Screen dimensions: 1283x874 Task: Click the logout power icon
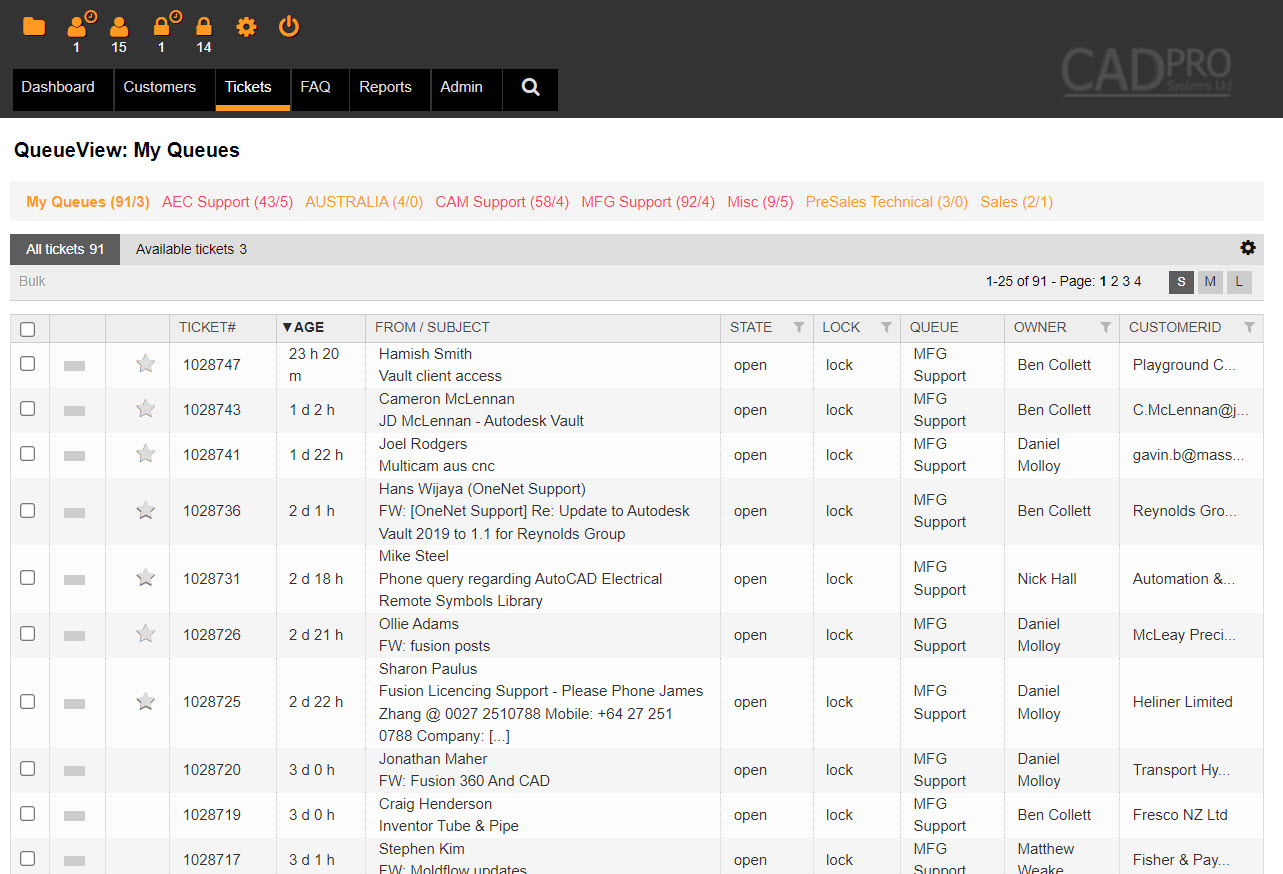[289, 27]
